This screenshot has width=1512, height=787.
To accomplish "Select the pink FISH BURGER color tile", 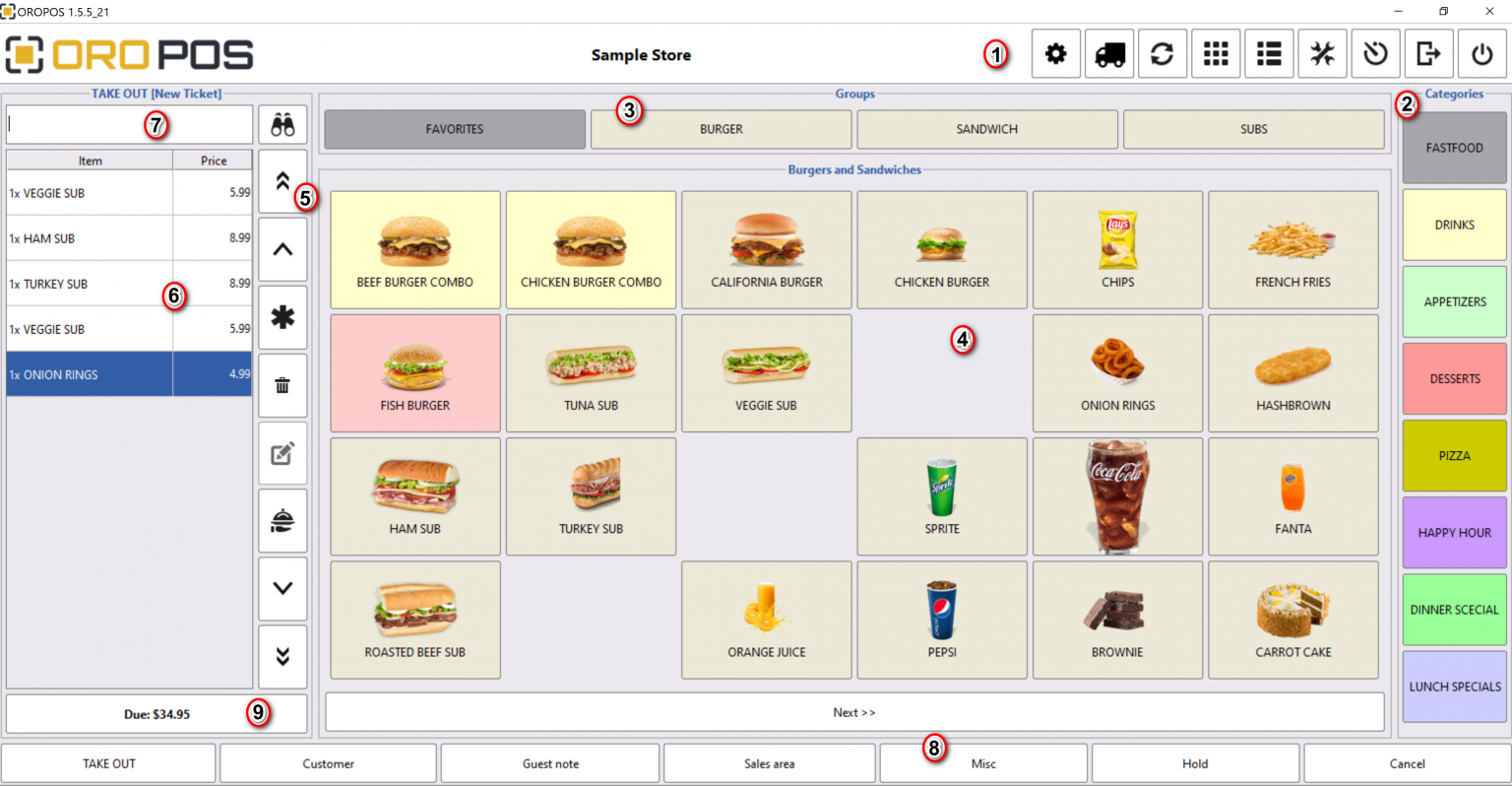I will click(414, 372).
